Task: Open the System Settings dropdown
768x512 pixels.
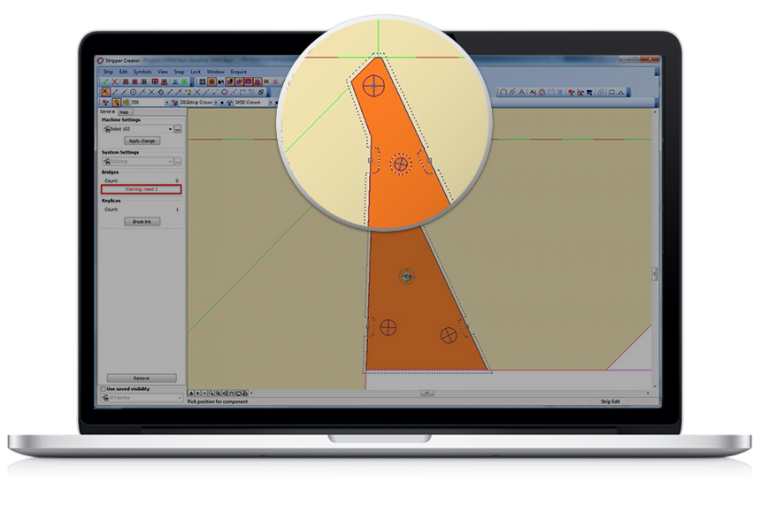Action: [138, 161]
